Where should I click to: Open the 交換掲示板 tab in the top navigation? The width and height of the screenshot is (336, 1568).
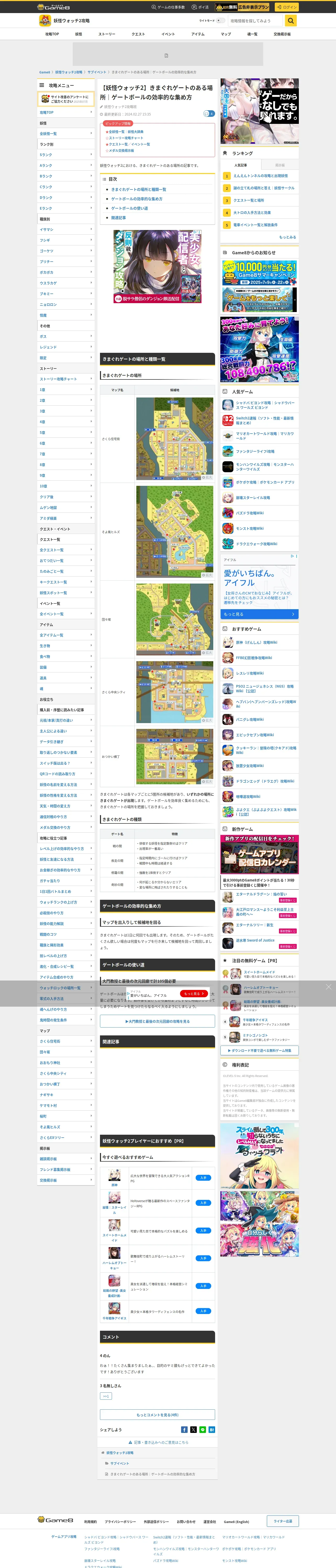point(282,34)
